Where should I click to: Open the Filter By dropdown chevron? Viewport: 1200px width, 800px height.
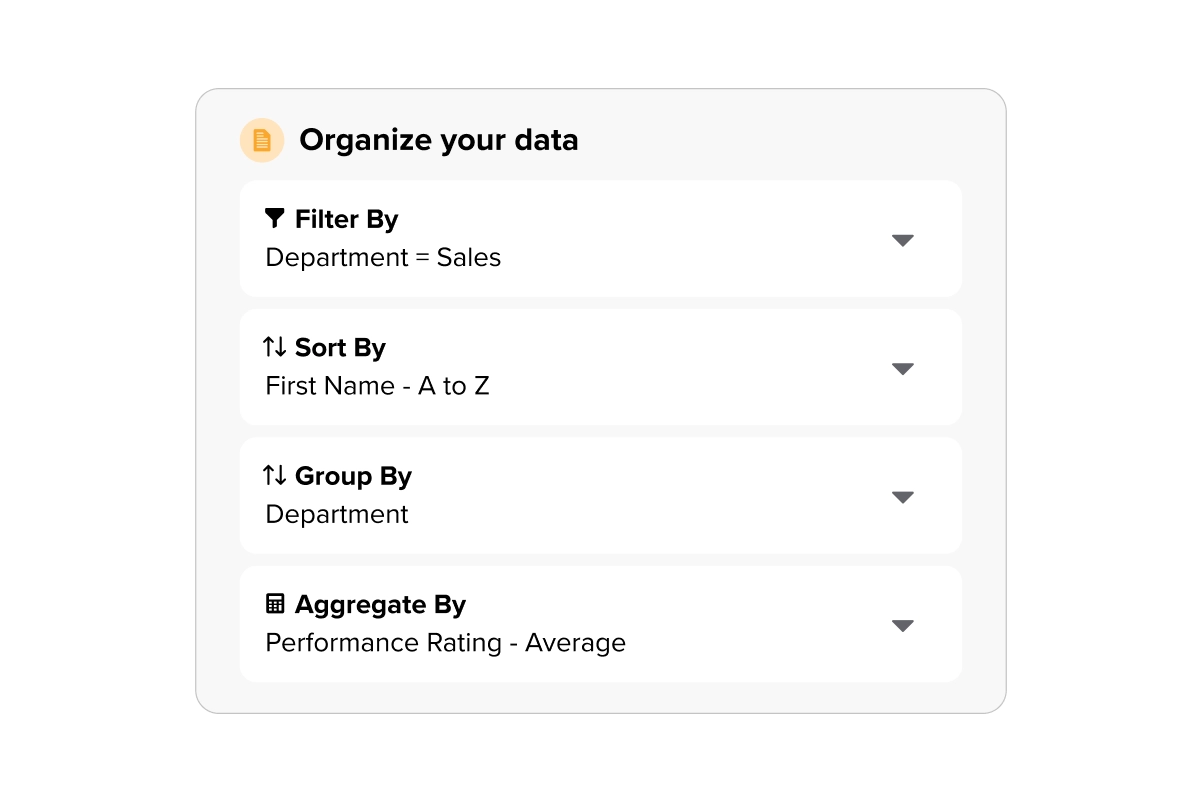[903, 240]
